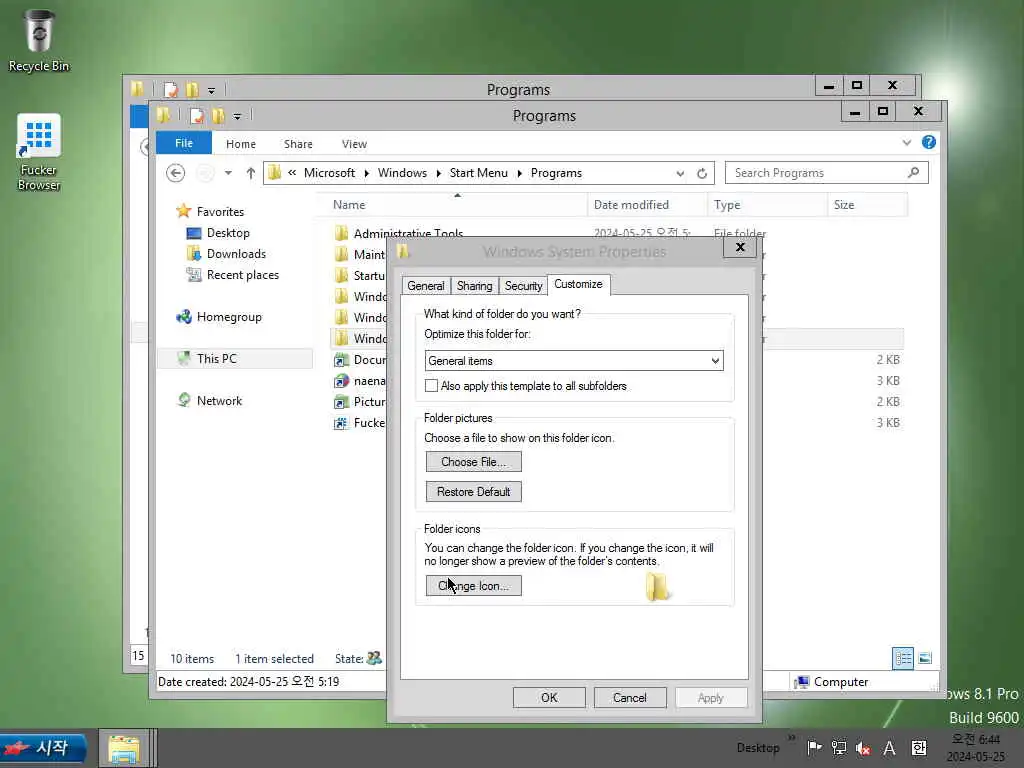Click the network tray icon

pyautogui.click(x=839, y=748)
